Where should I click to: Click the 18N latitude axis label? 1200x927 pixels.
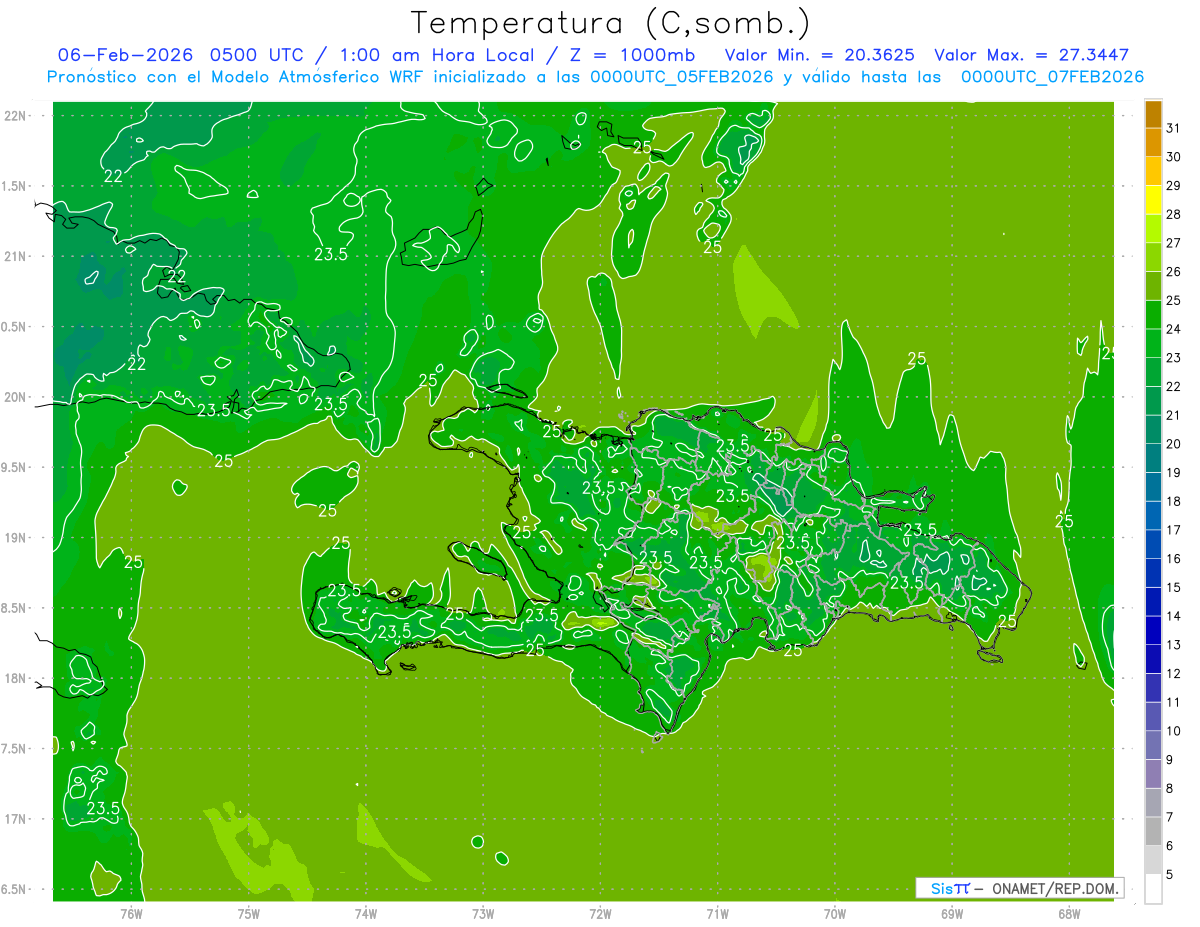click(15, 678)
